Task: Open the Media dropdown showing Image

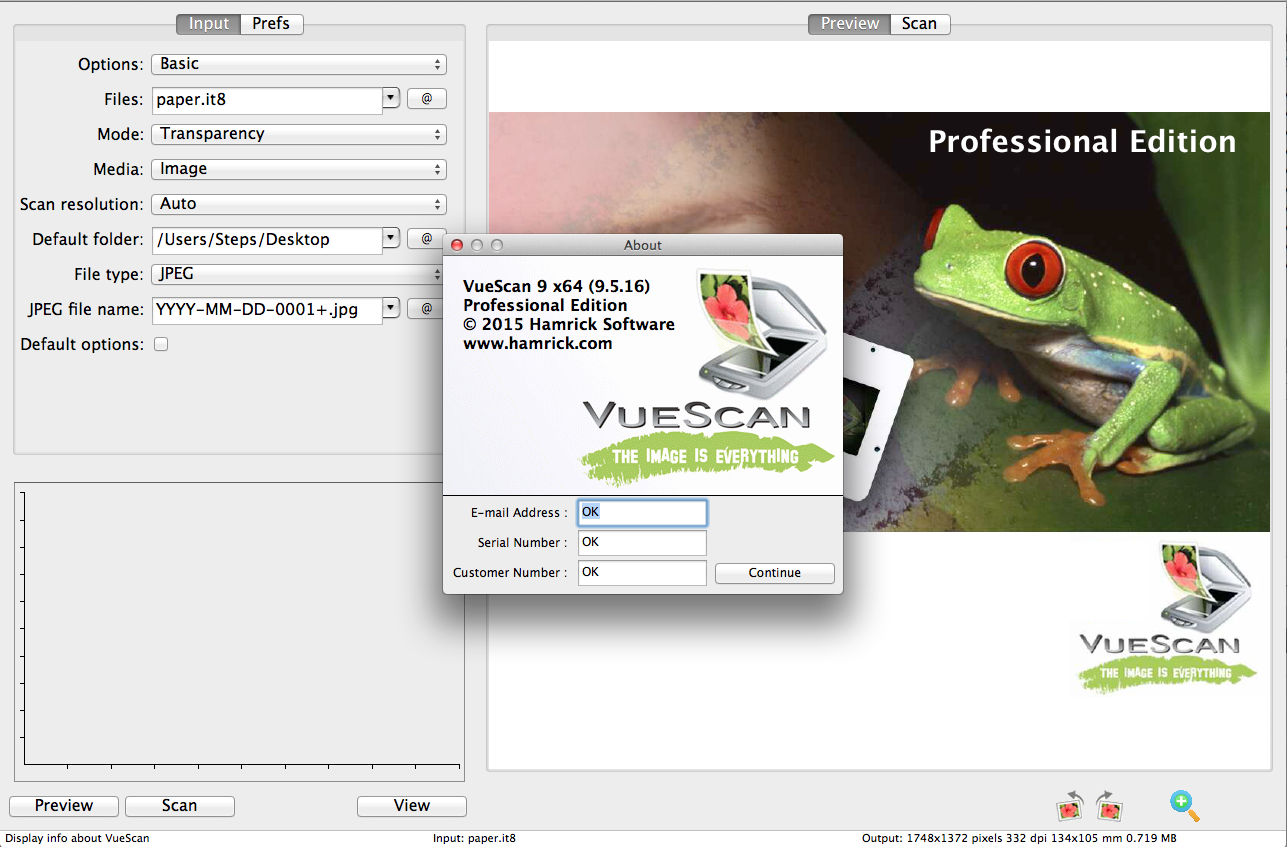Action: [x=299, y=169]
